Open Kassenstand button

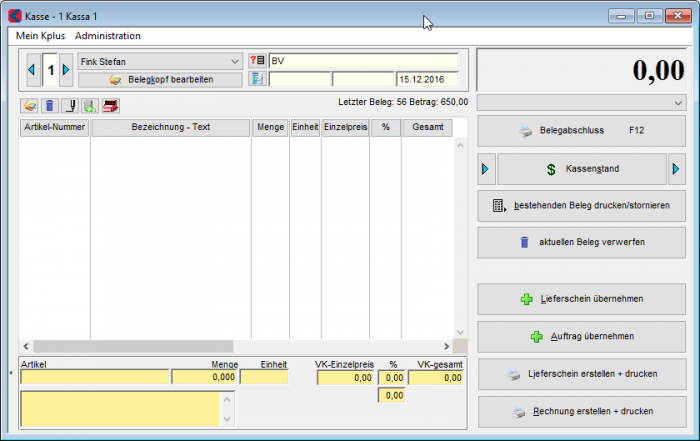(x=582, y=169)
